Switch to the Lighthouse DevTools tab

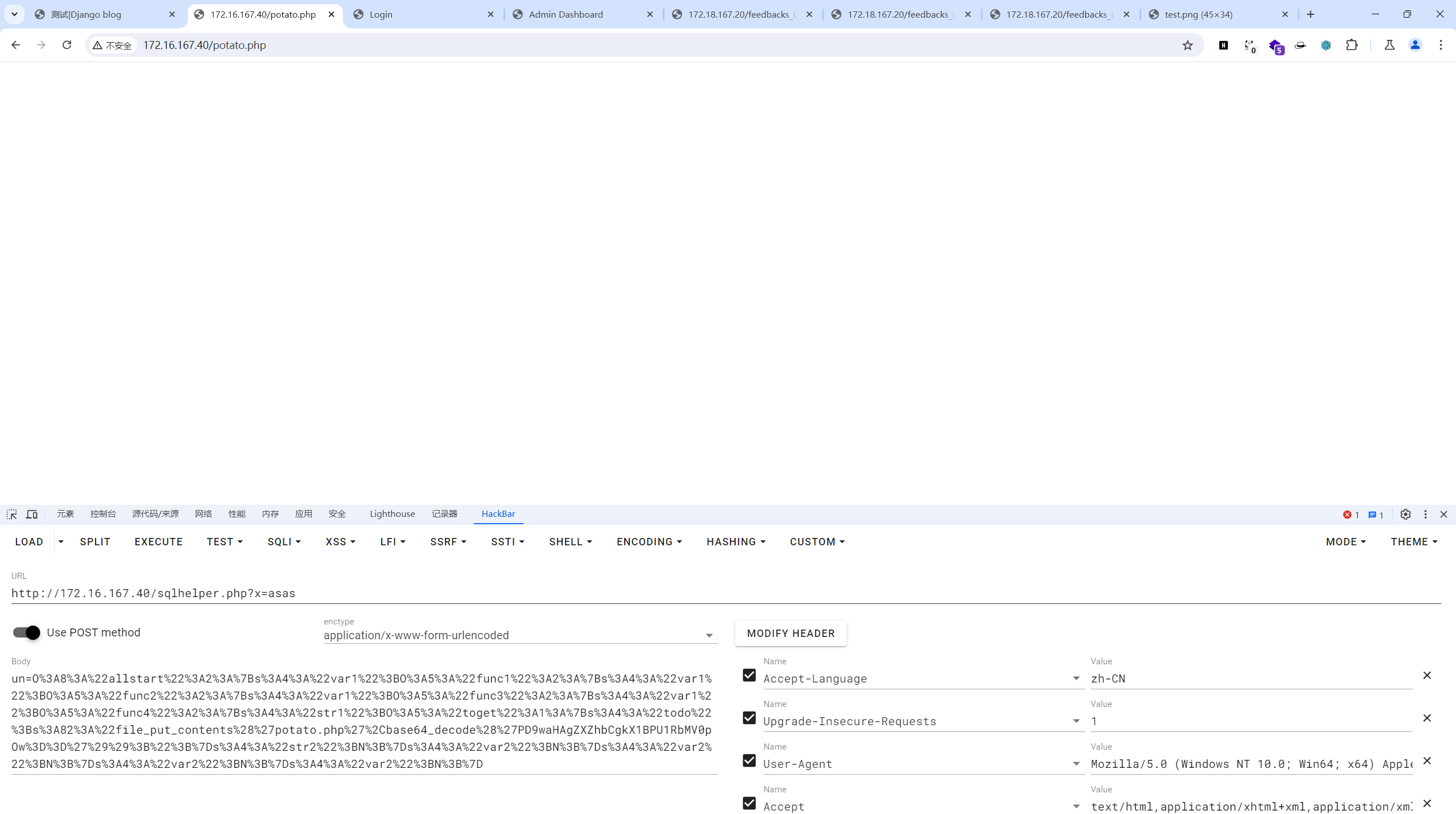[x=392, y=513]
